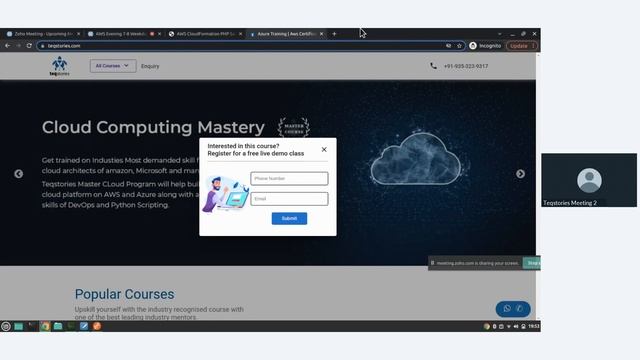The image size is (640, 360).
Task: Click the Chrome tab search chevron
Action: pyautogui.click(x=500, y=34)
